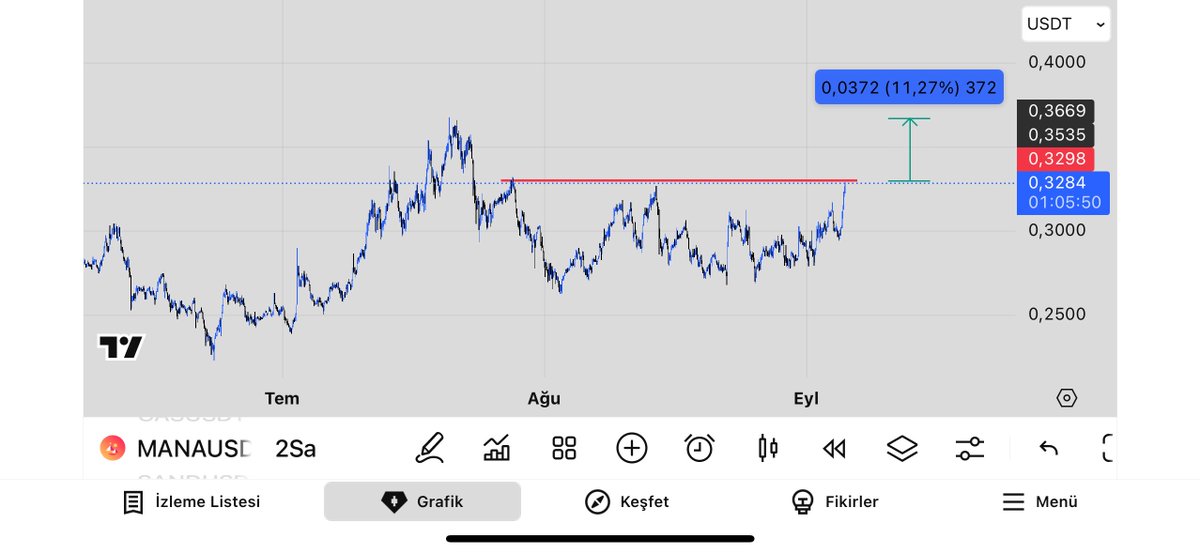Tap the 0,2500 price scale value
The height and width of the screenshot is (554, 1200).
(1057, 314)
